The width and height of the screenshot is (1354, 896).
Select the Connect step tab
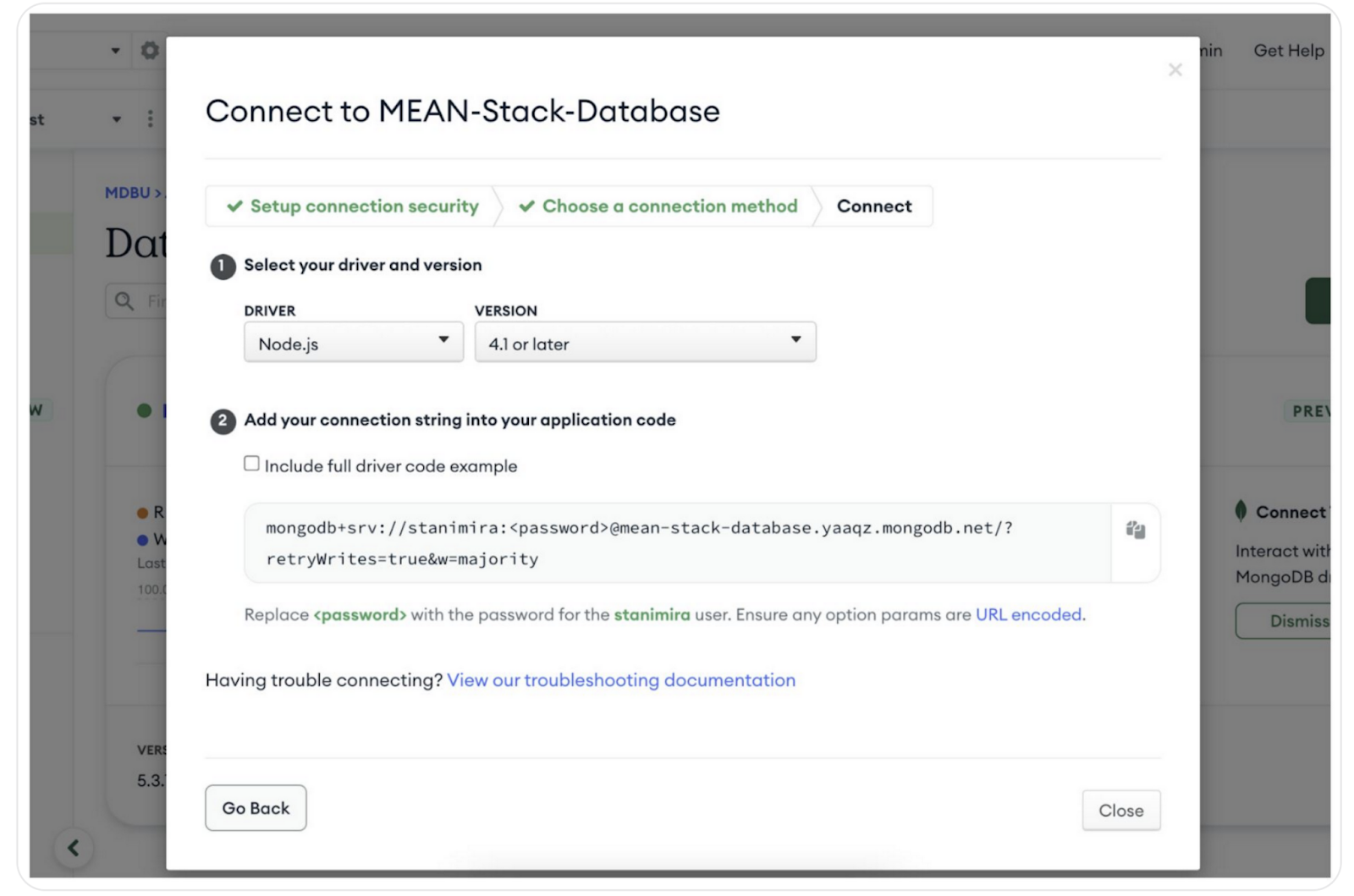point(873,206)
